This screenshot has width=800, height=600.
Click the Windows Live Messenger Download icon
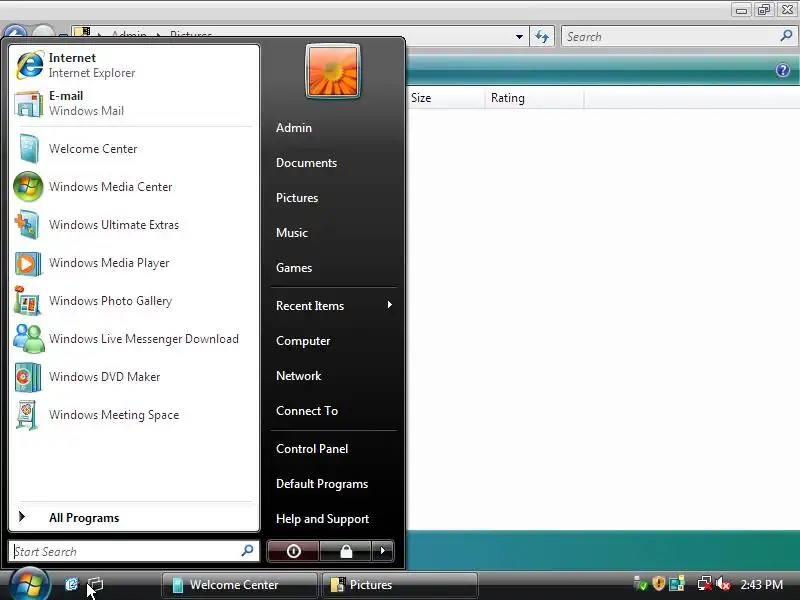click(29, 339)
